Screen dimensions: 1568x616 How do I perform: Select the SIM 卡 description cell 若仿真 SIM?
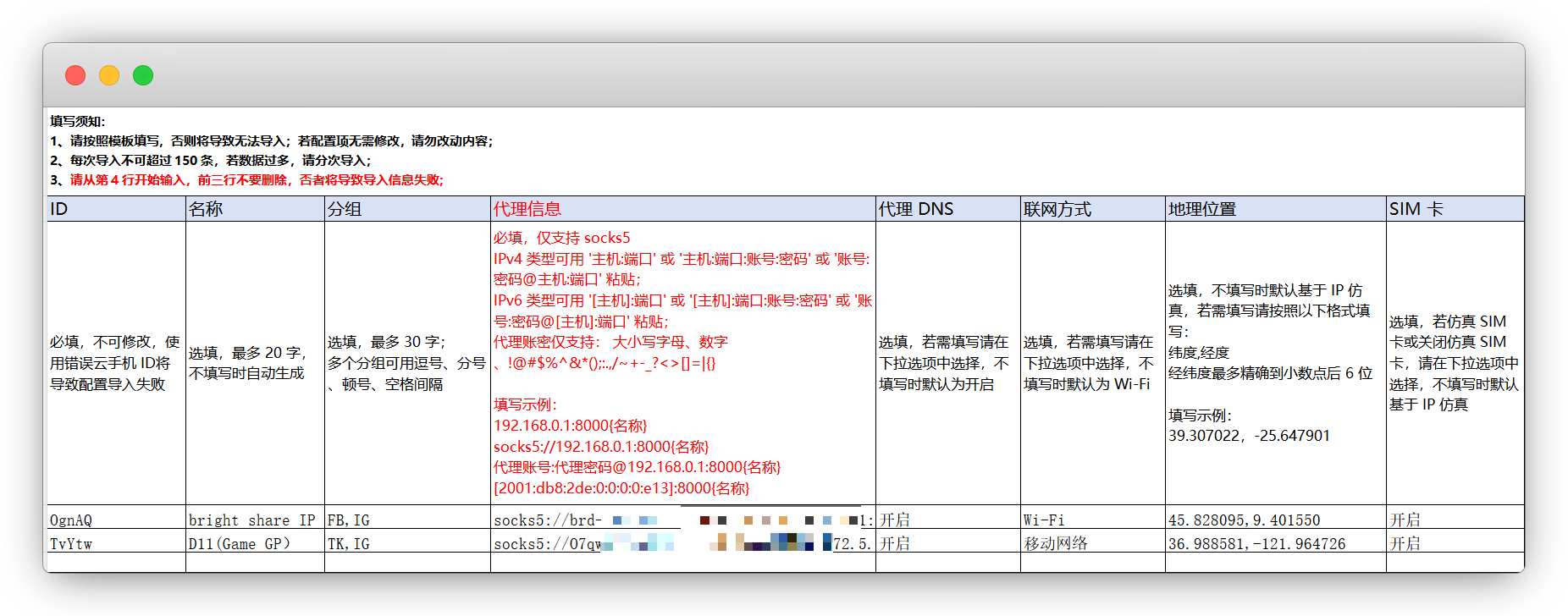click(1455, 363)
